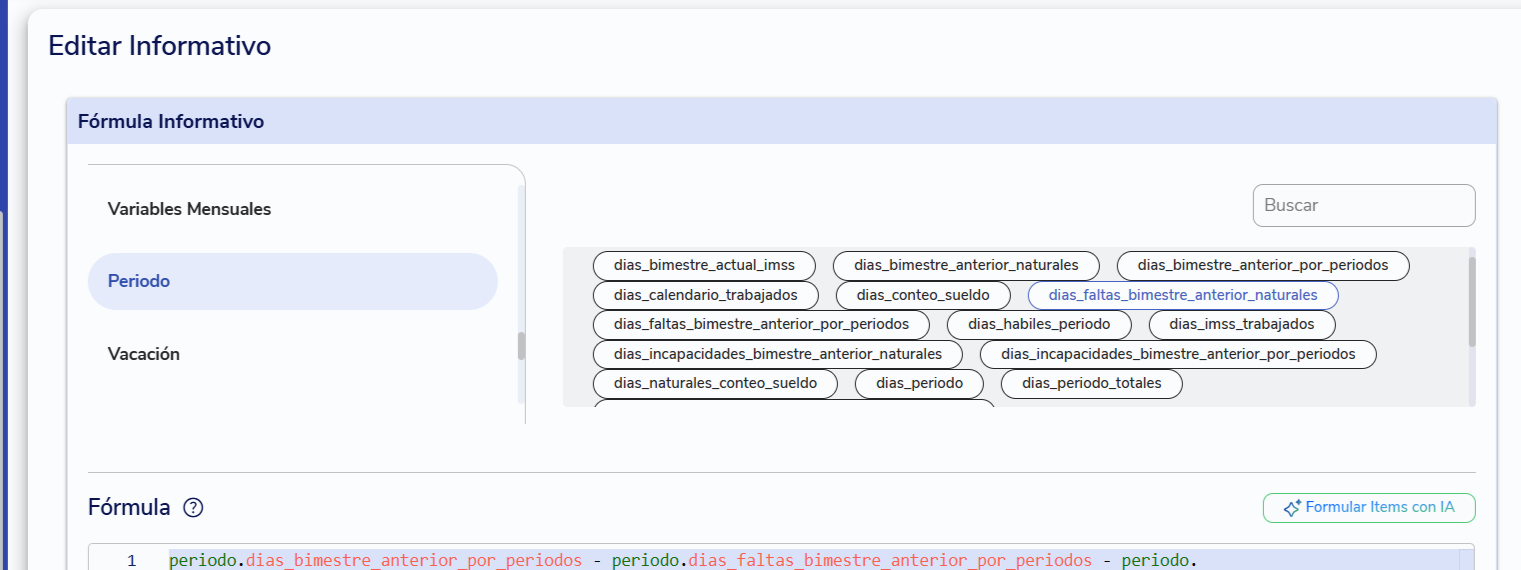Select the Periodo category
Screen dimensions: 1521x570
click(293, 281)
